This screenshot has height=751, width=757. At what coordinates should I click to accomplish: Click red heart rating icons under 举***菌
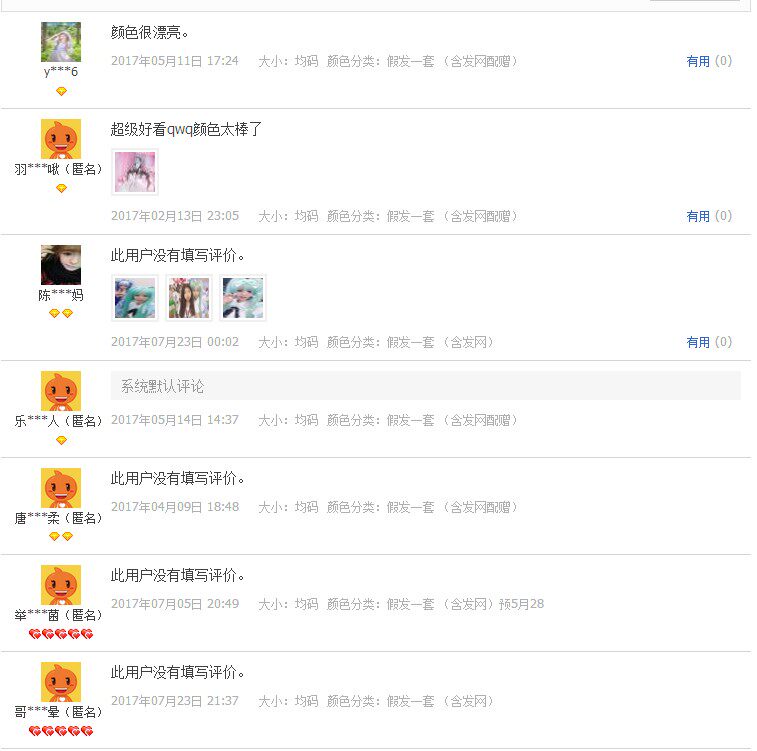[61, 634]
